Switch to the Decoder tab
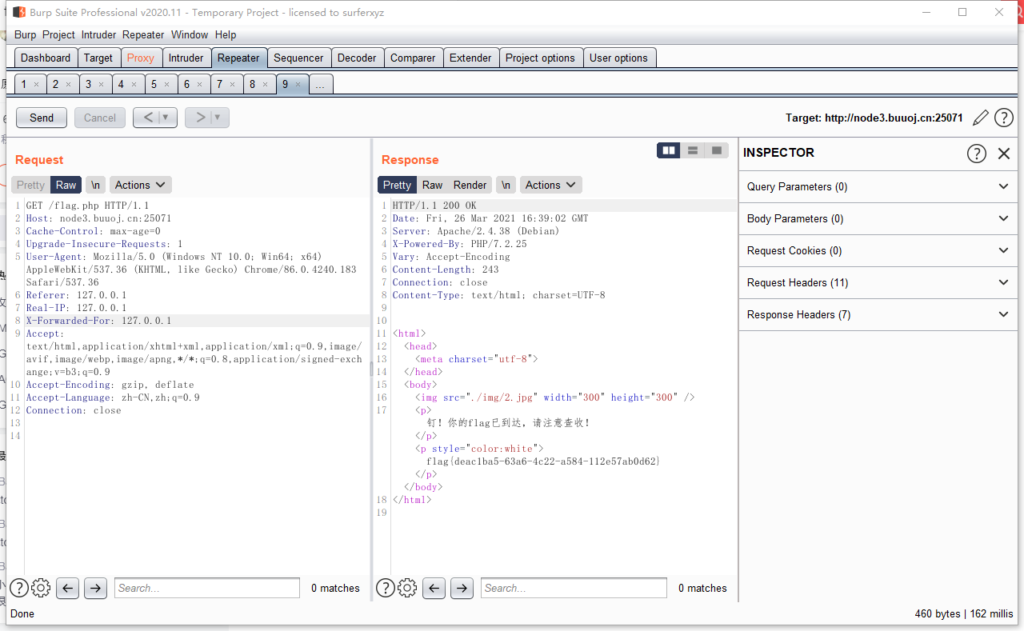This screenshot has width=1024, height=631. tap(357, 58)
